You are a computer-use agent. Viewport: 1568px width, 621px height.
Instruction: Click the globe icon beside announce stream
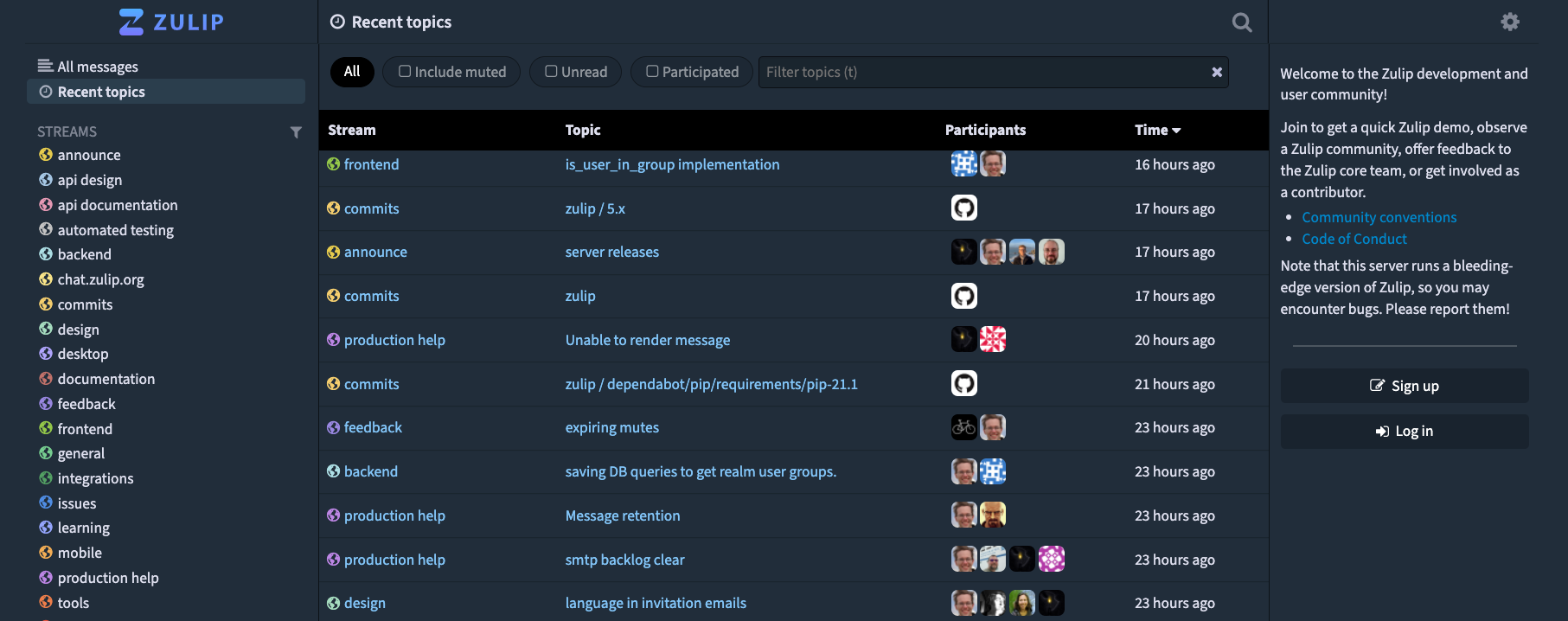point(46,155)
